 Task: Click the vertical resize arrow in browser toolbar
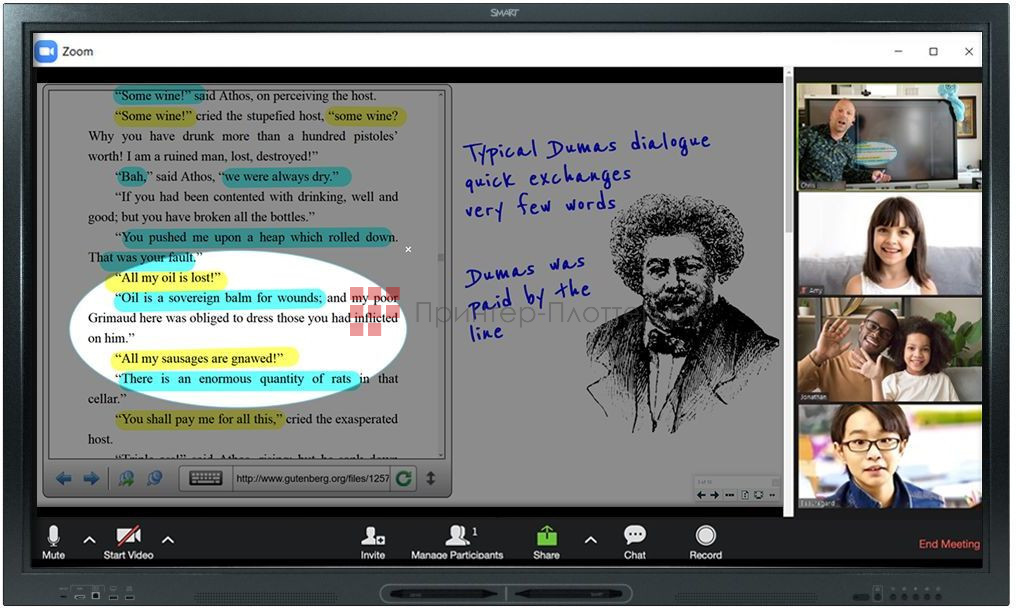pyautogui.click(x=431, y=479)
